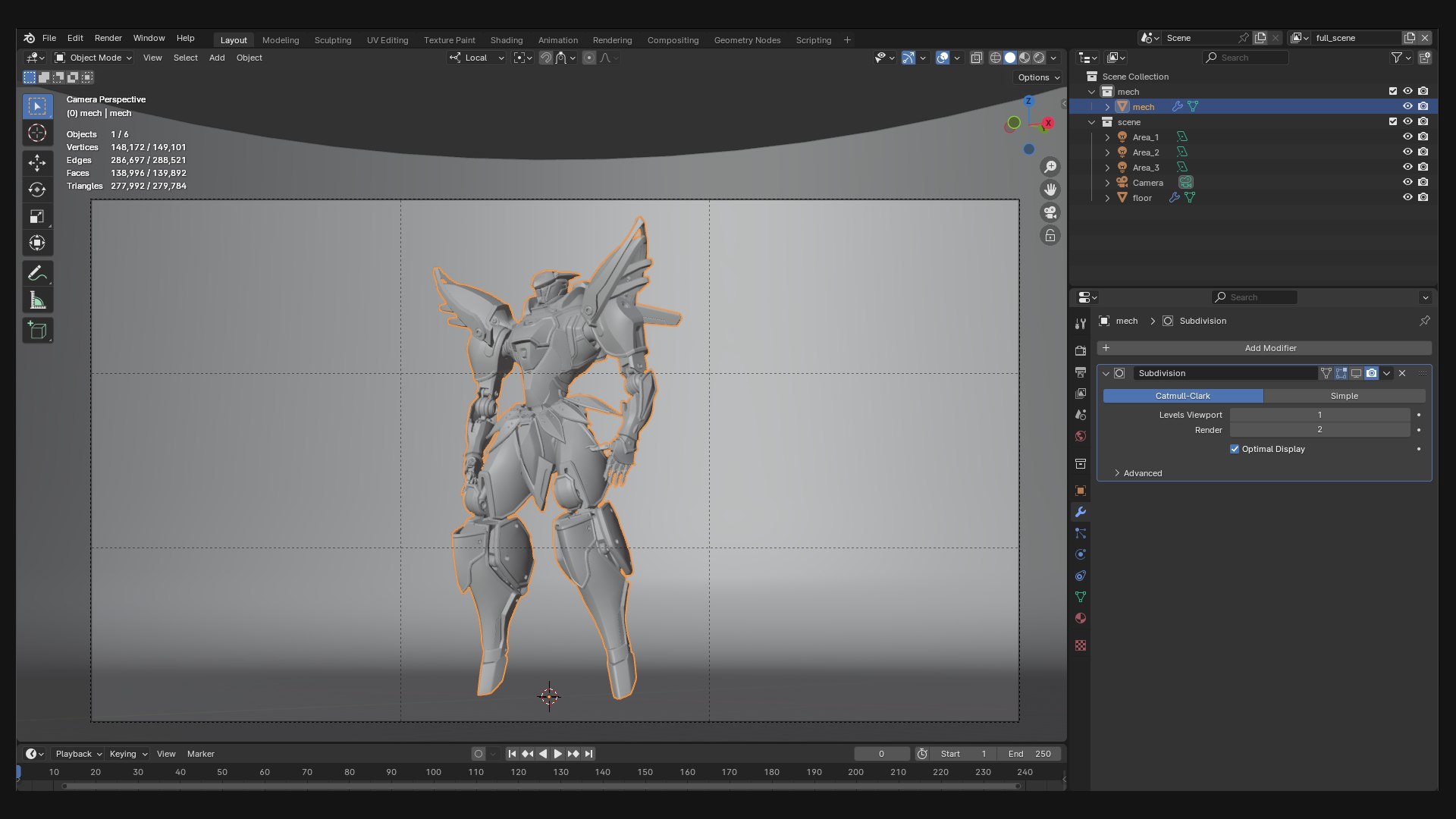The image size is (1456, 819).
Task: Disable Area_3 in renders
Action: pos(1423,168)
